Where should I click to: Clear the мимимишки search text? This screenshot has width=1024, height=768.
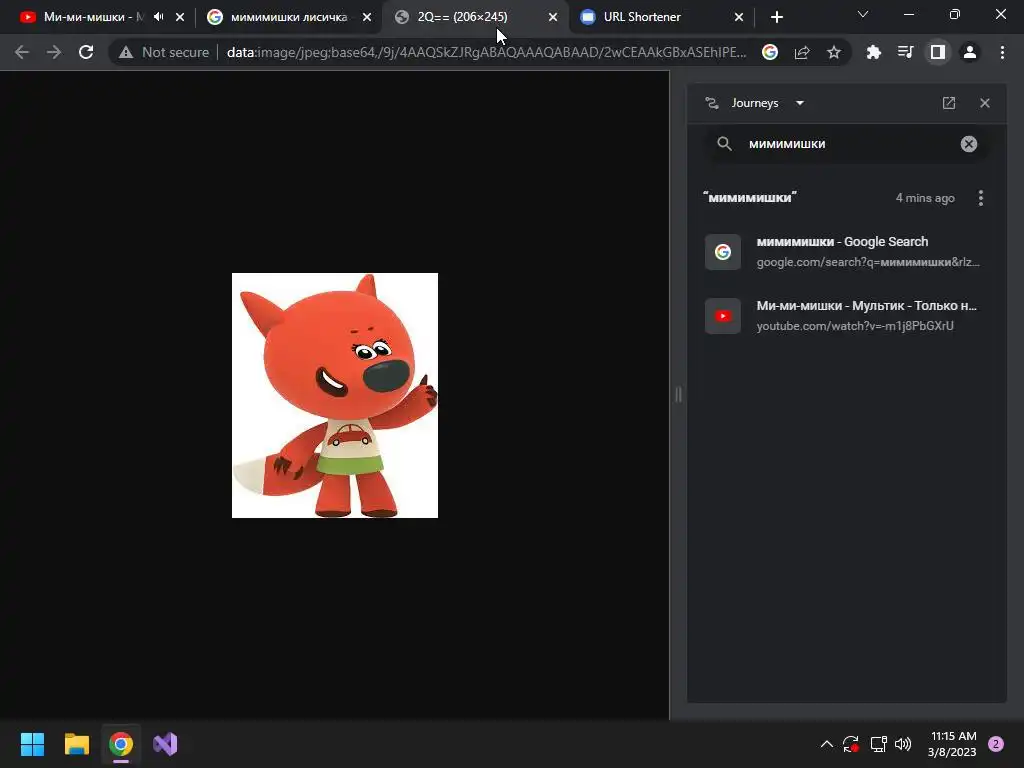pos(968,144)
